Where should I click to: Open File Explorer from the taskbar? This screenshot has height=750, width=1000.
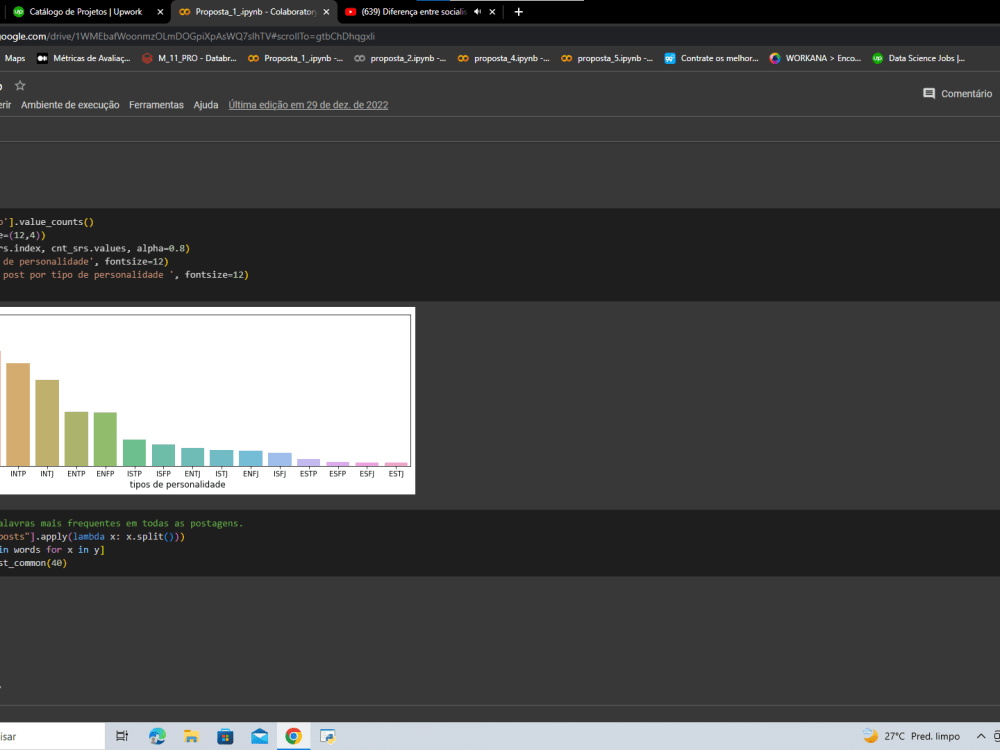tap(190, 735)
